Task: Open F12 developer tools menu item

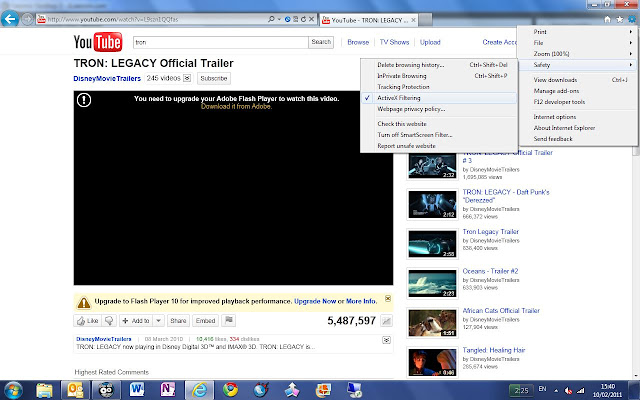Action: coord(578,102)
